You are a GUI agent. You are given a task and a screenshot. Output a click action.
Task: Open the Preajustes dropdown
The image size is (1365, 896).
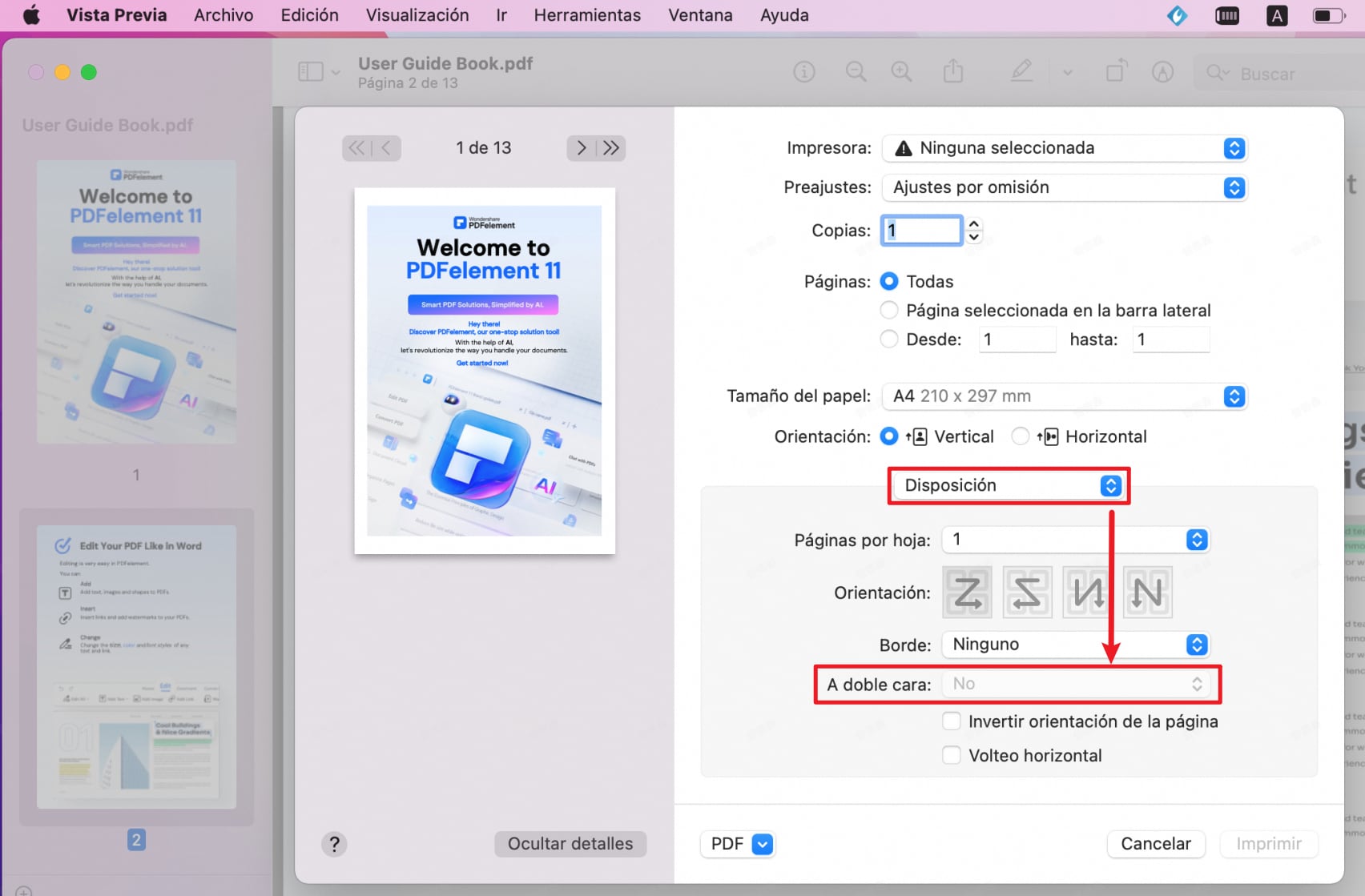click(x=1065, y=187)
